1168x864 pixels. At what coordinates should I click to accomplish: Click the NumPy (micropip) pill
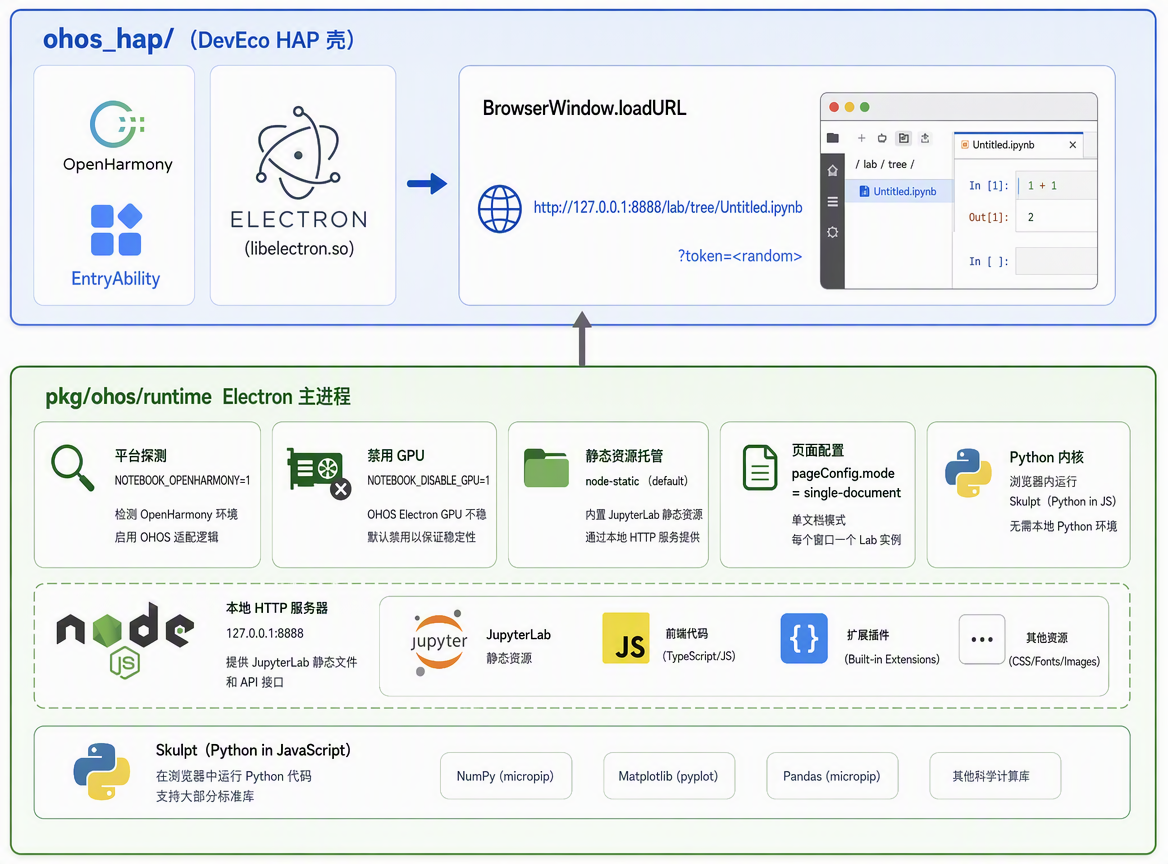tap(506, 776)
